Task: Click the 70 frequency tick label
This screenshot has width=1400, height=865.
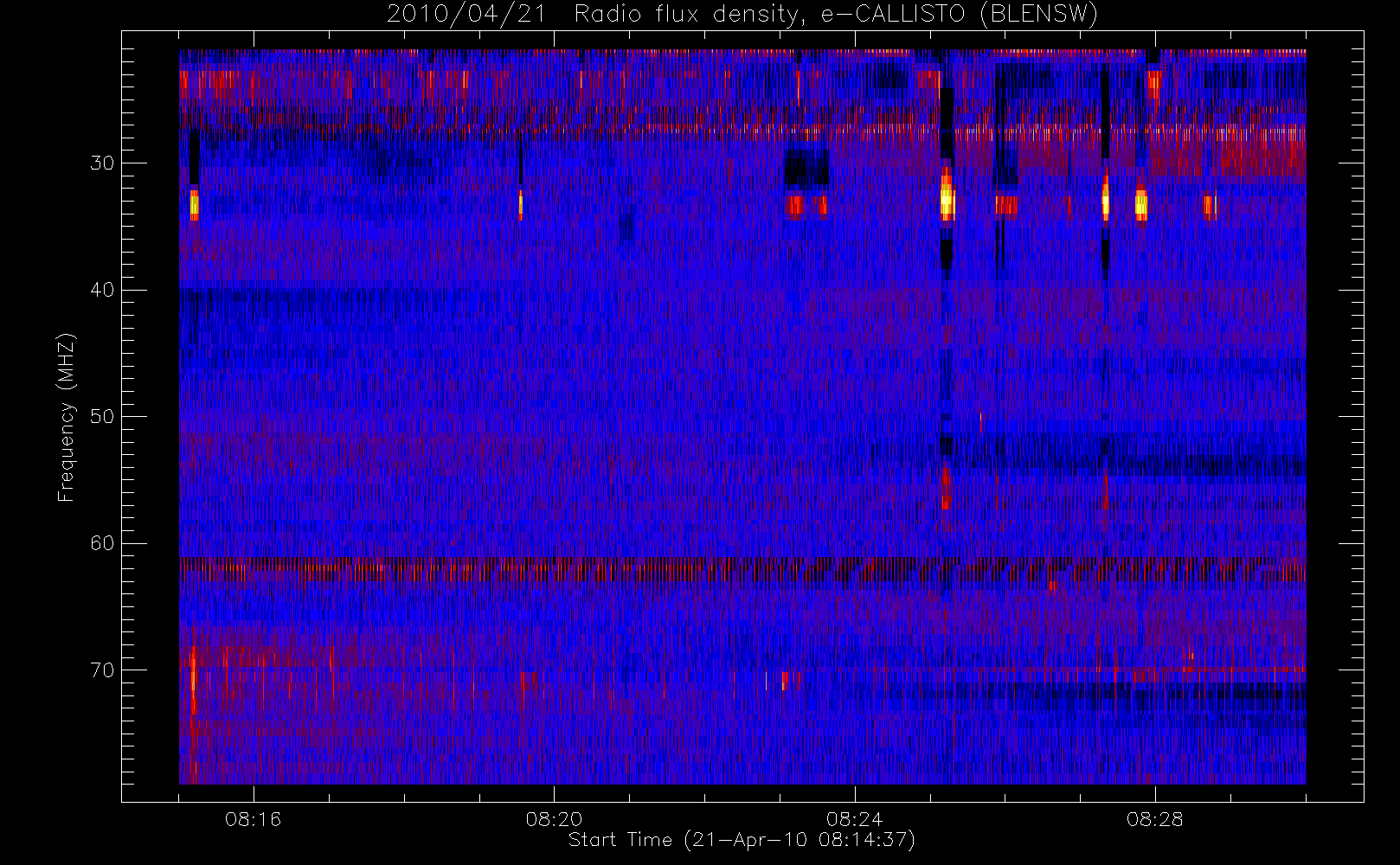Action: point(102,670)
